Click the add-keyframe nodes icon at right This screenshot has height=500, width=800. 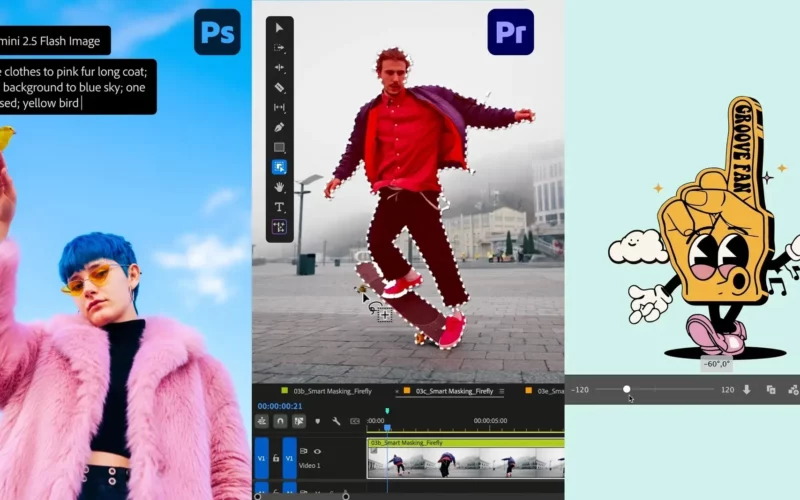point(793,390)
